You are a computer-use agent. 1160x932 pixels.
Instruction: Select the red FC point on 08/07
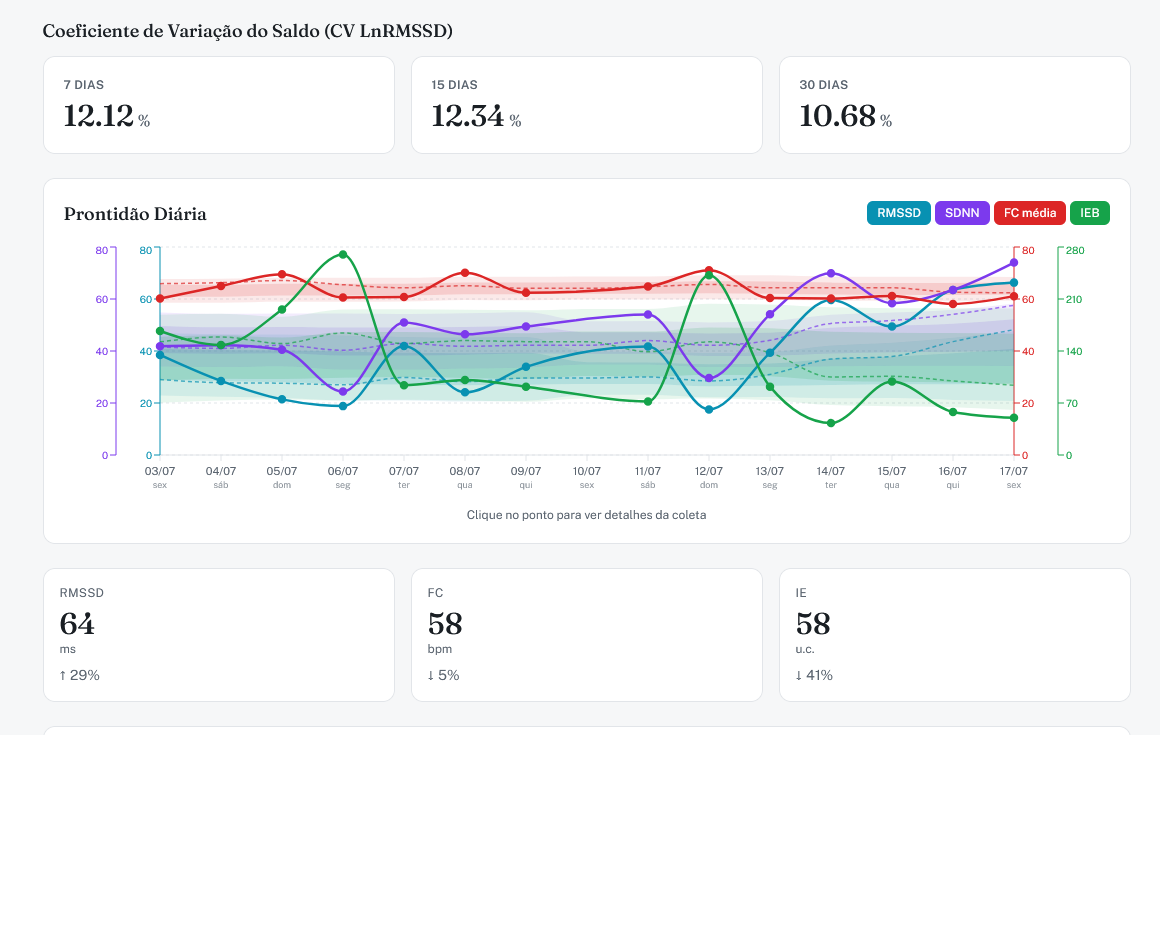coord(465,273)
